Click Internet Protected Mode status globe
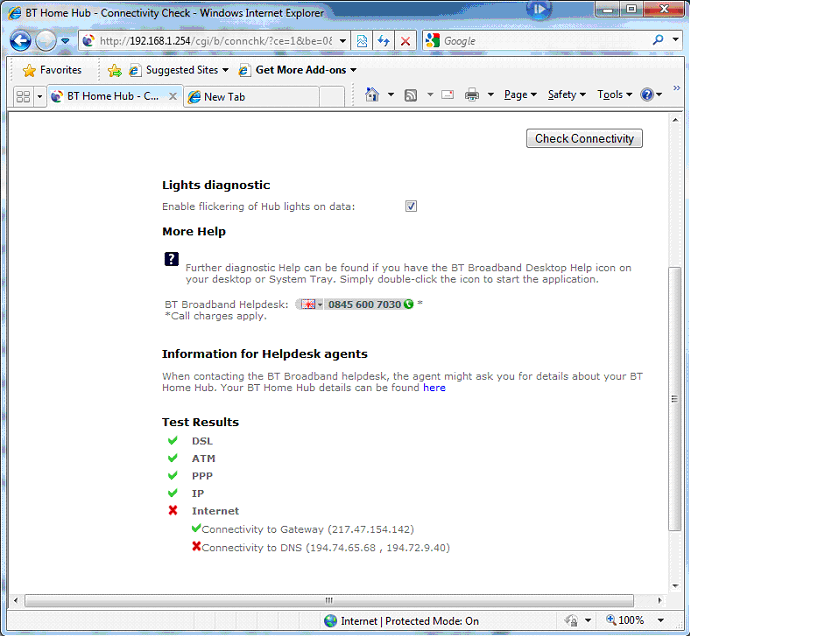Viewport: 819px width, 636px height. [x=331, y=620]
